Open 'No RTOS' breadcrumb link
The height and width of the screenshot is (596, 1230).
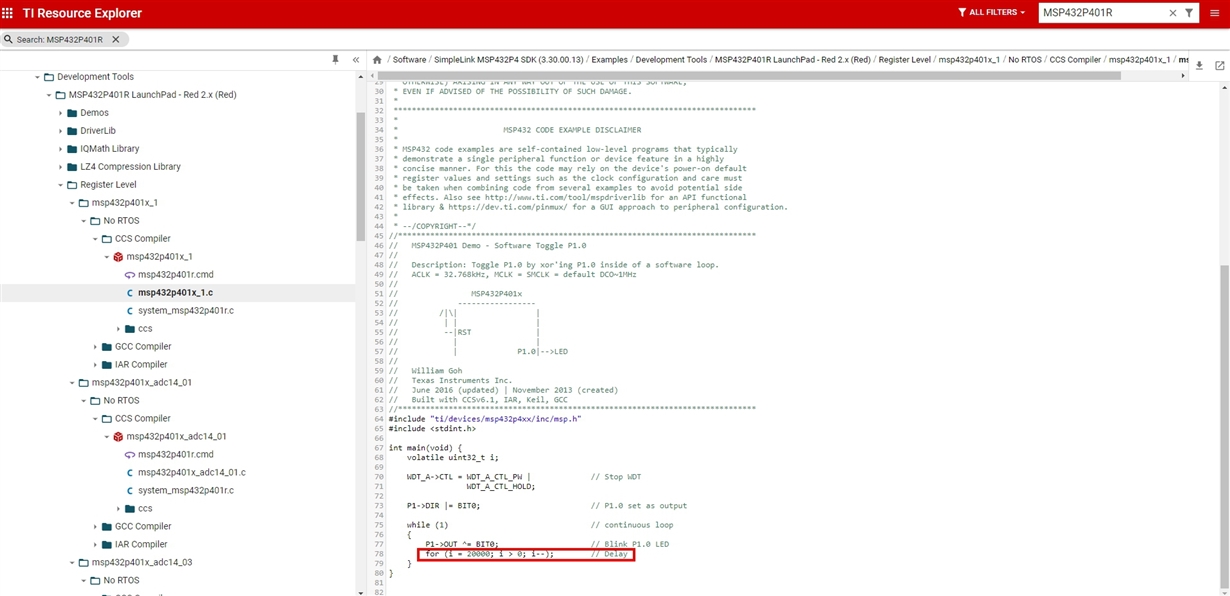(1025, 60)
